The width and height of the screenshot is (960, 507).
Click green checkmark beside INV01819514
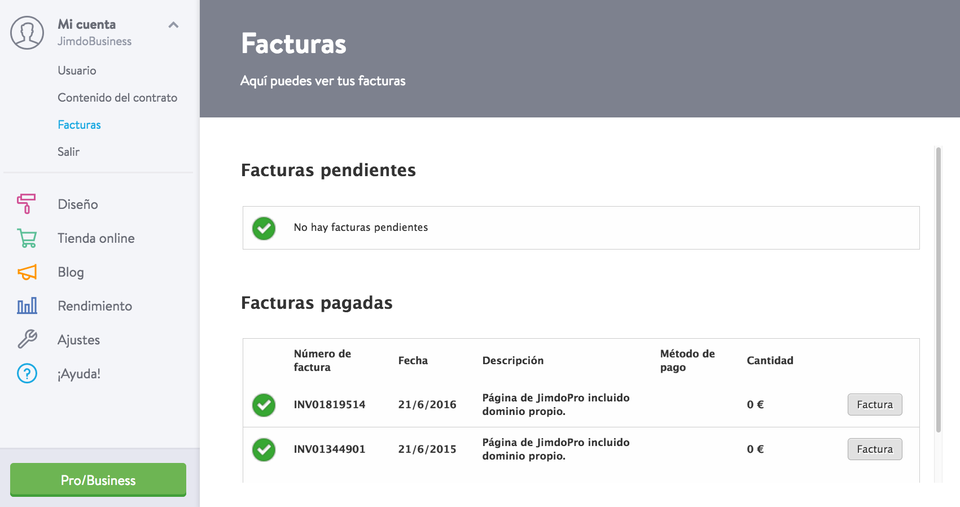(264, 405)
